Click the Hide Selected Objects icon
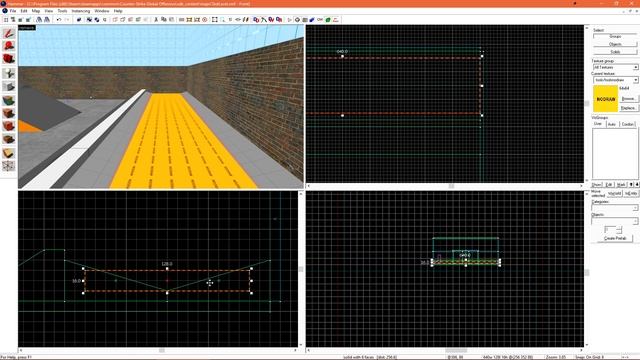Screen dimensions: 640x360 coord(115,20)
